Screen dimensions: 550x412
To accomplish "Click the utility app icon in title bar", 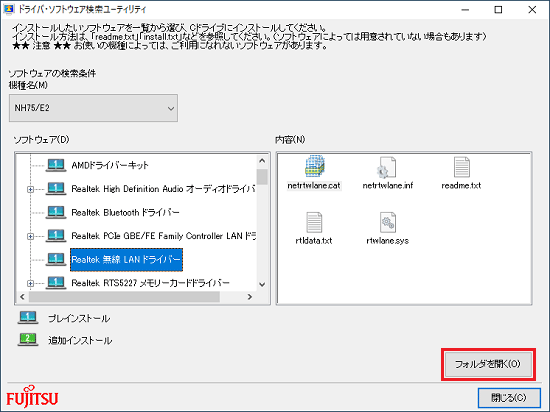I will [8, 9].
